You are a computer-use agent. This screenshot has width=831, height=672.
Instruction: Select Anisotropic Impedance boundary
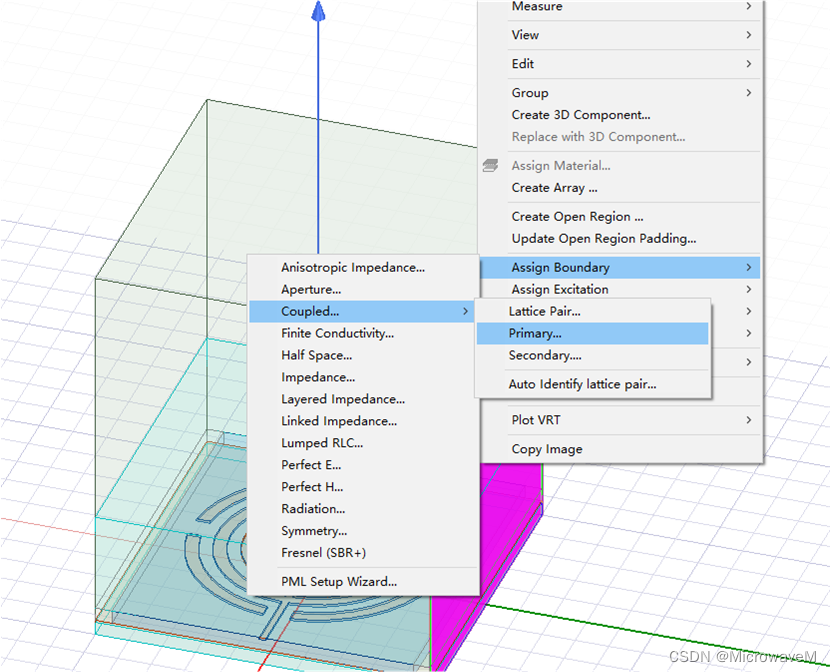(x=363, y=268)
